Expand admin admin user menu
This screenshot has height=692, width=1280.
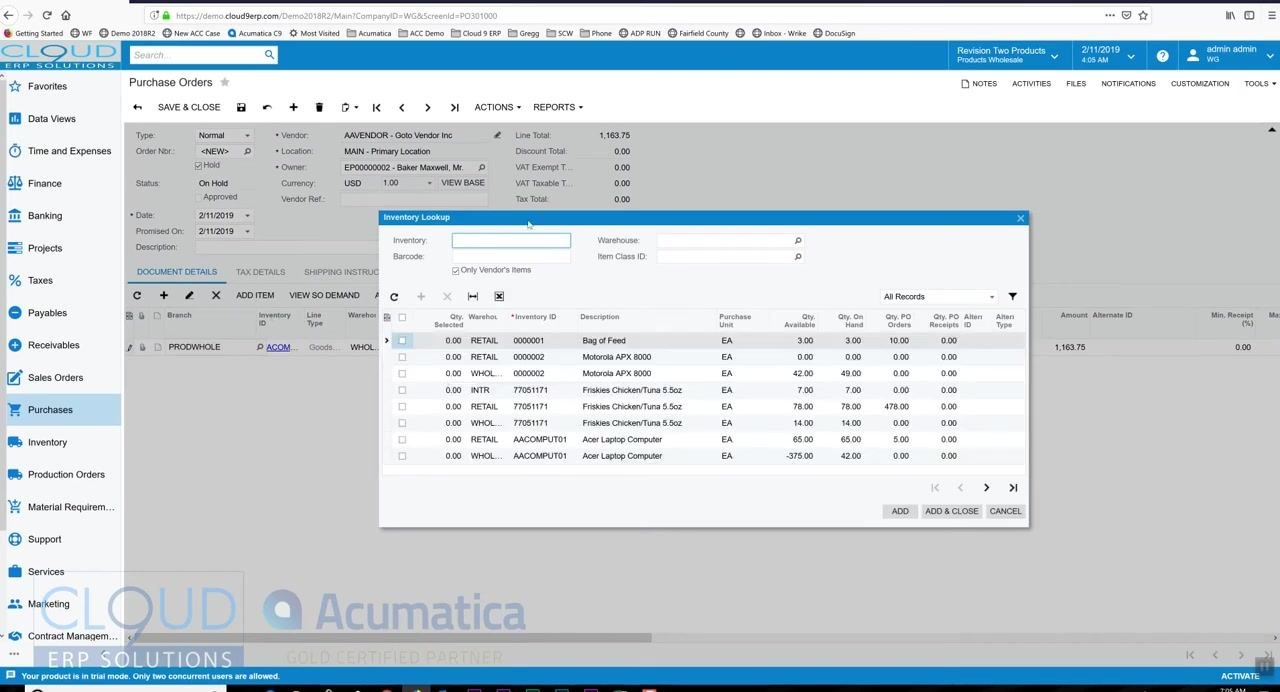[1228, 55]
